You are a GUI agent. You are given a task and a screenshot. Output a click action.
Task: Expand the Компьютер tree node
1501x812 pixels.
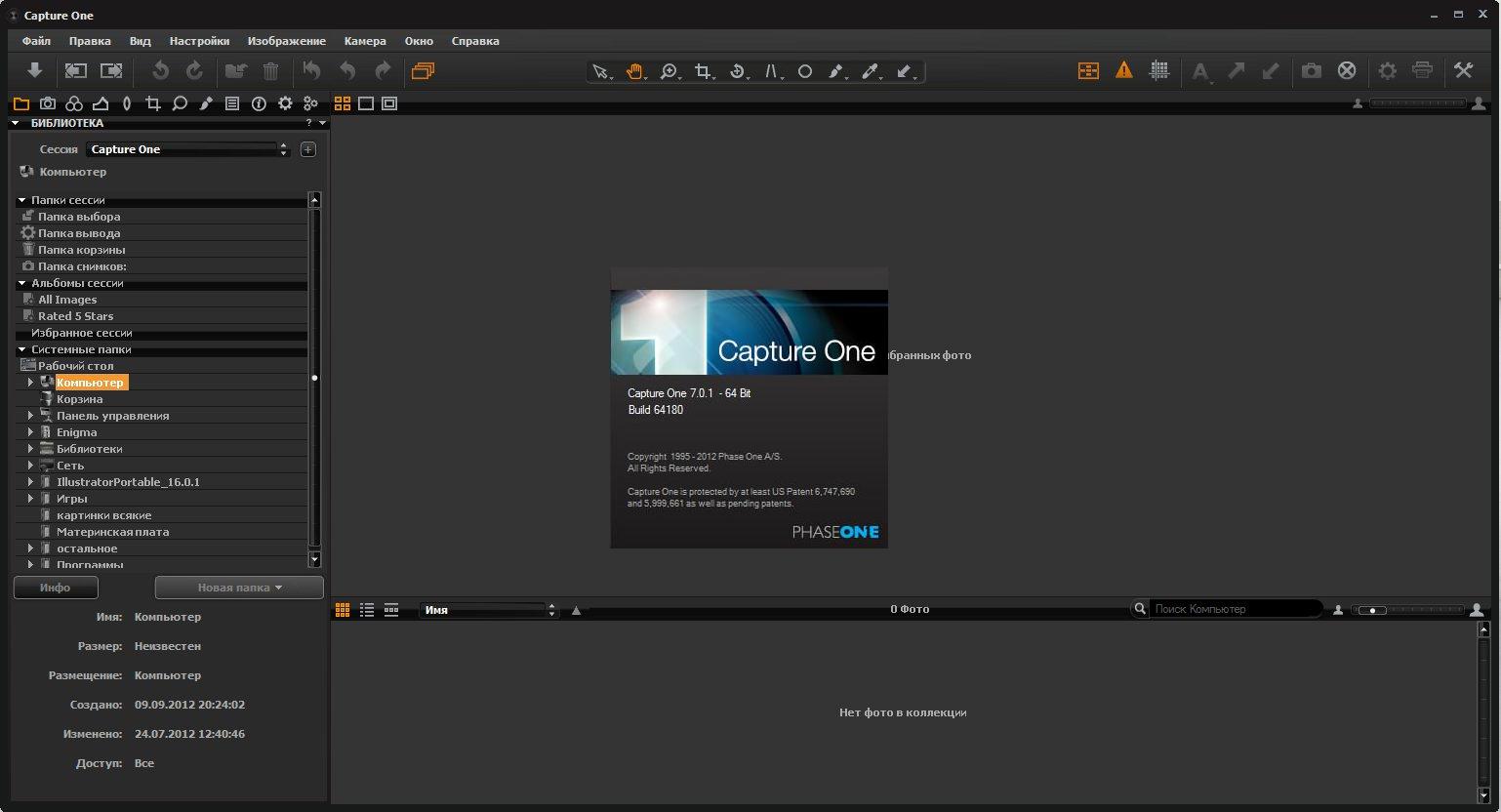click(31, 383)
